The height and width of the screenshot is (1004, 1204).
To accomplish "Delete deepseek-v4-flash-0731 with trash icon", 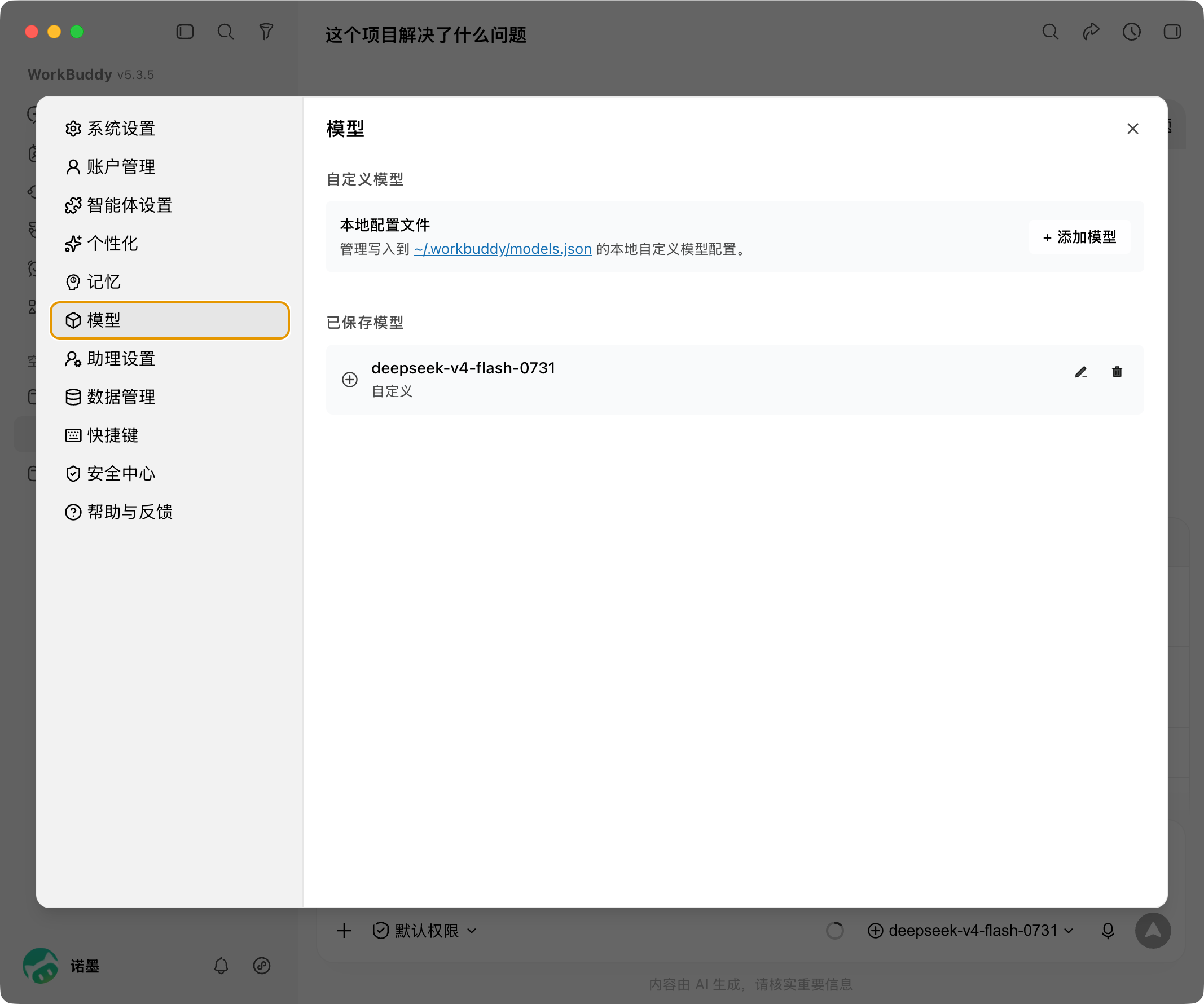I will click(x=1117, y=372).
